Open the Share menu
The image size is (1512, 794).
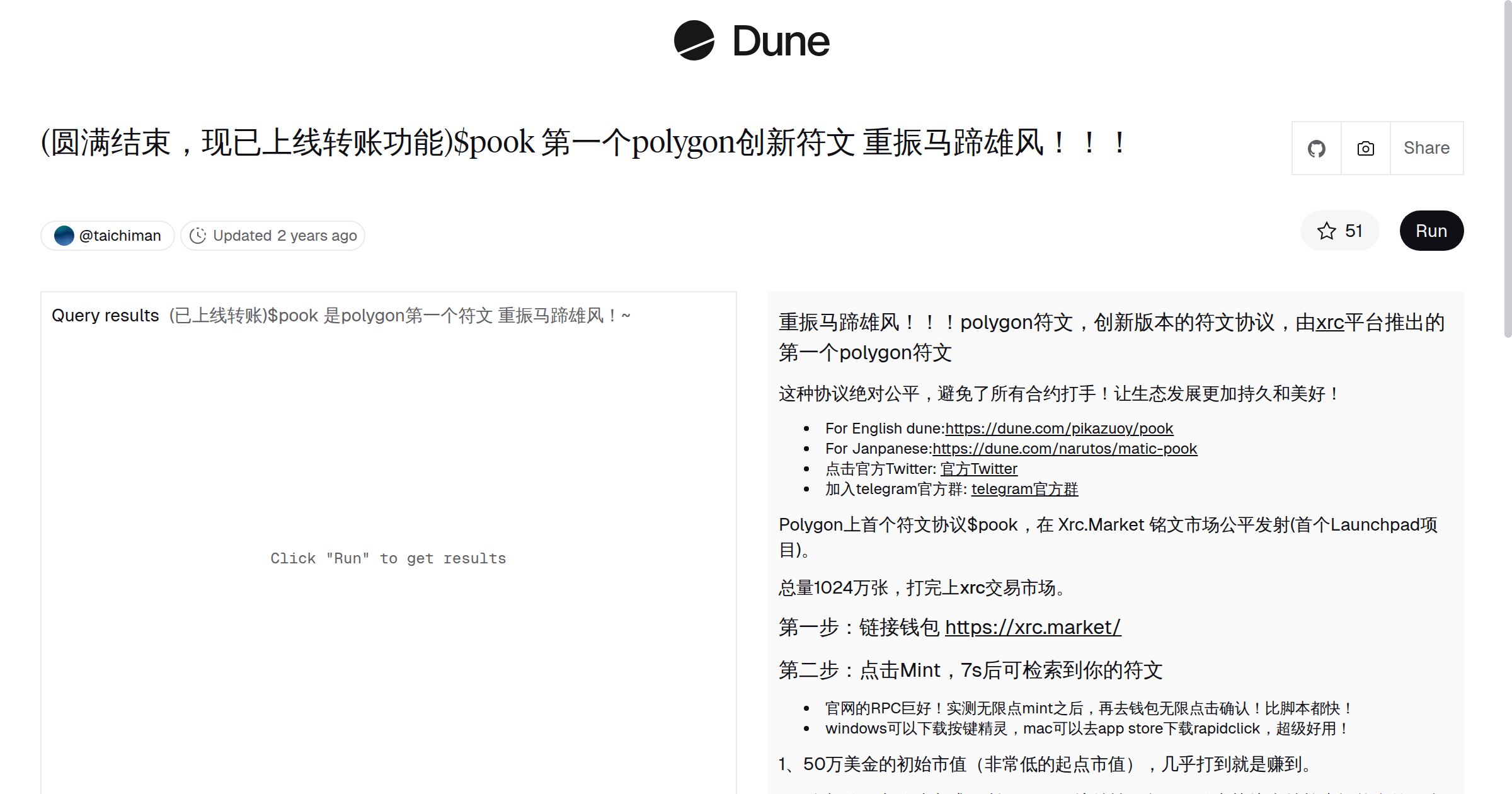pos(1426,148)
